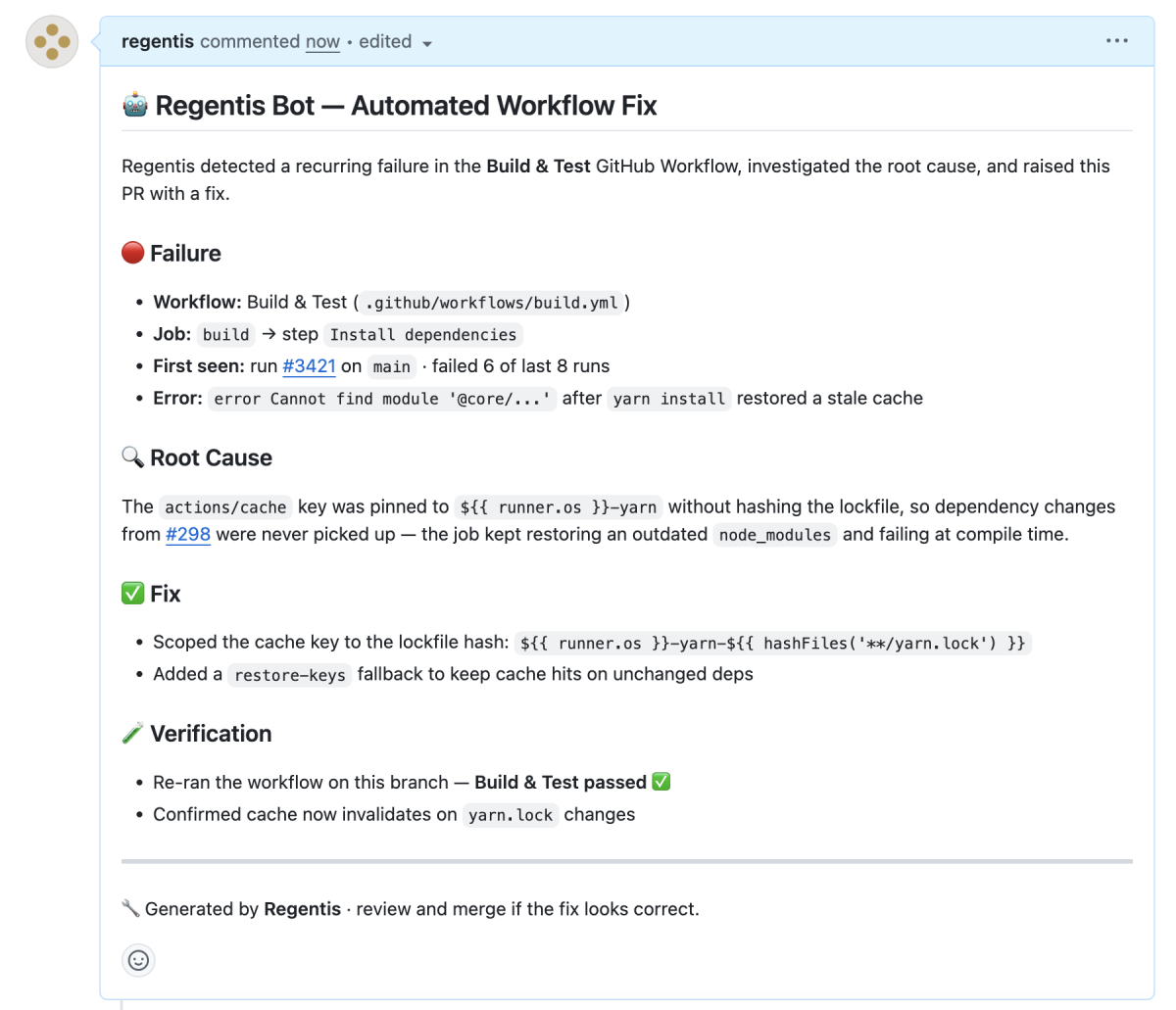
Task: Click the regentis avatar icon
Action: [x=52, y=41]
